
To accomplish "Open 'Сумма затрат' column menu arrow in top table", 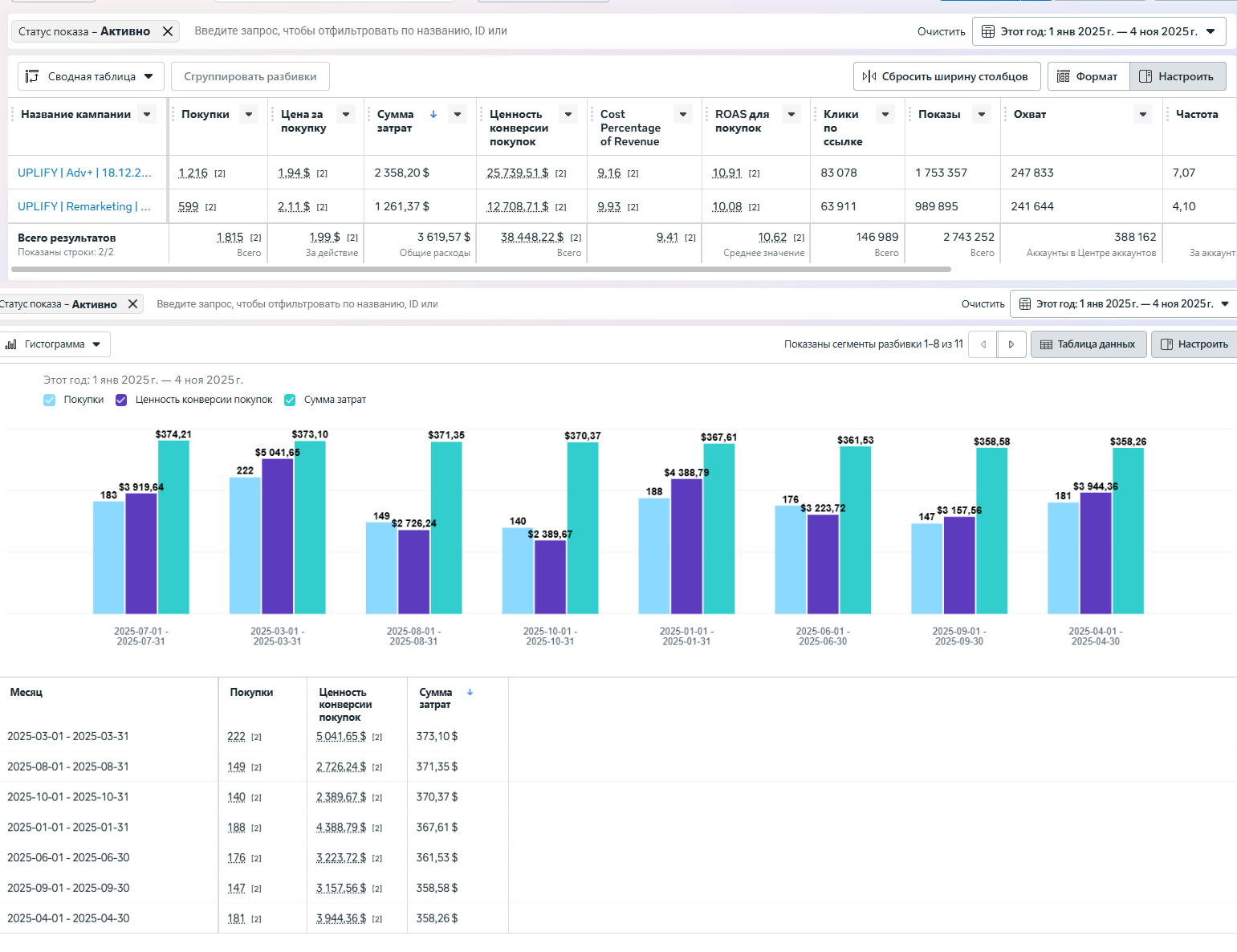I will (x=458, y=114).
